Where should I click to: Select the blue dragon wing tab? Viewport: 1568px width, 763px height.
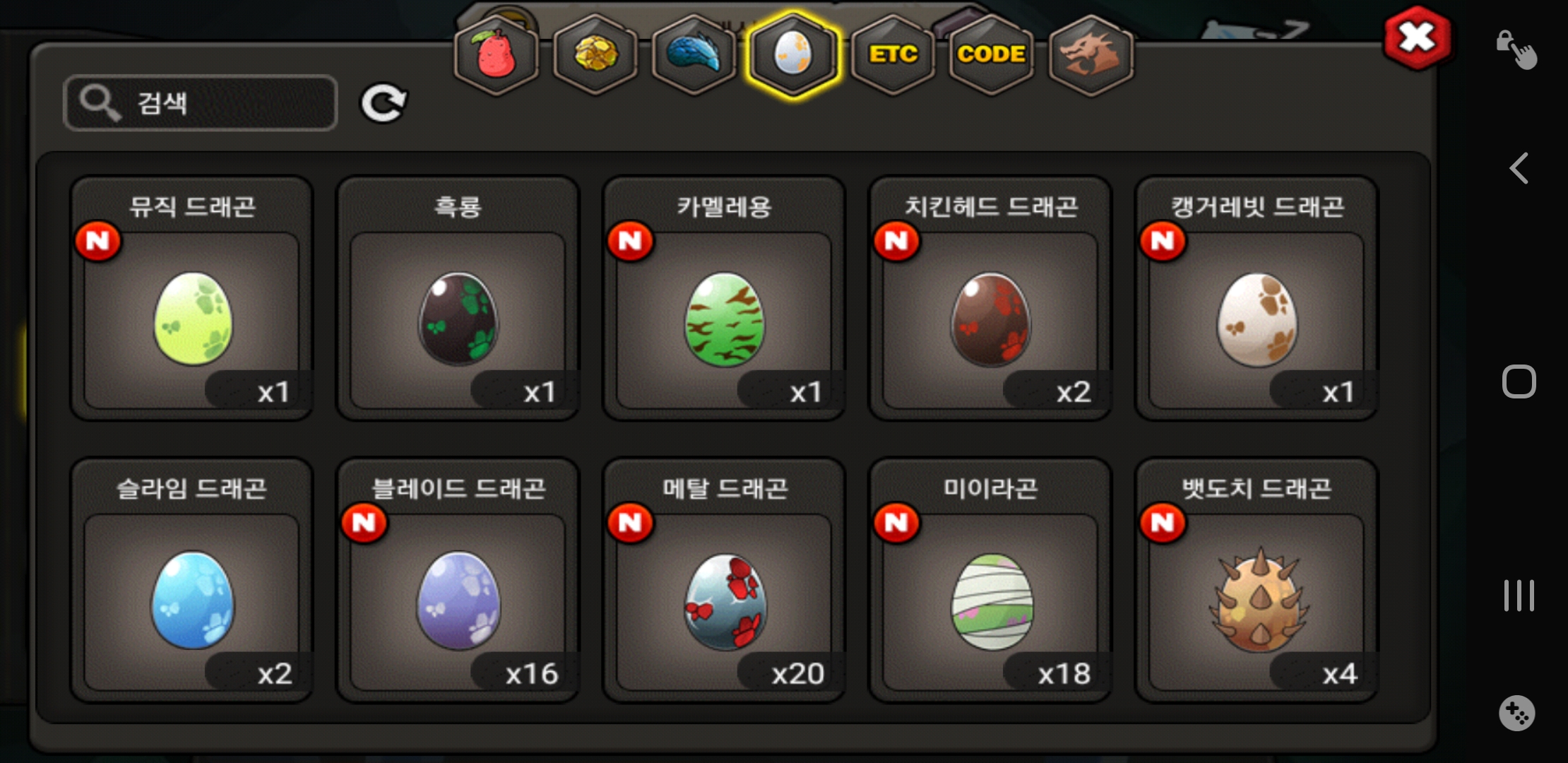coord(694,55)
